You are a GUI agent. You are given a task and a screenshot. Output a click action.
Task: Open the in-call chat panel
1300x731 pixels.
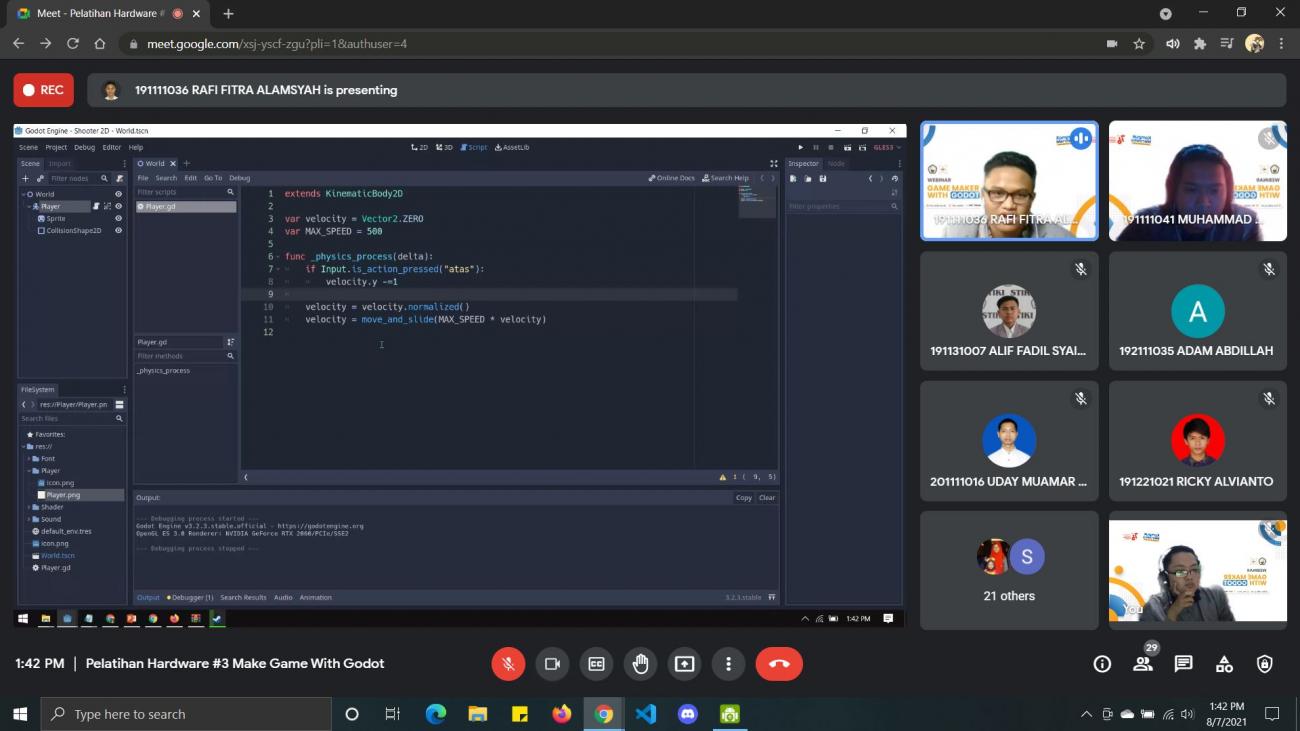1184,664
